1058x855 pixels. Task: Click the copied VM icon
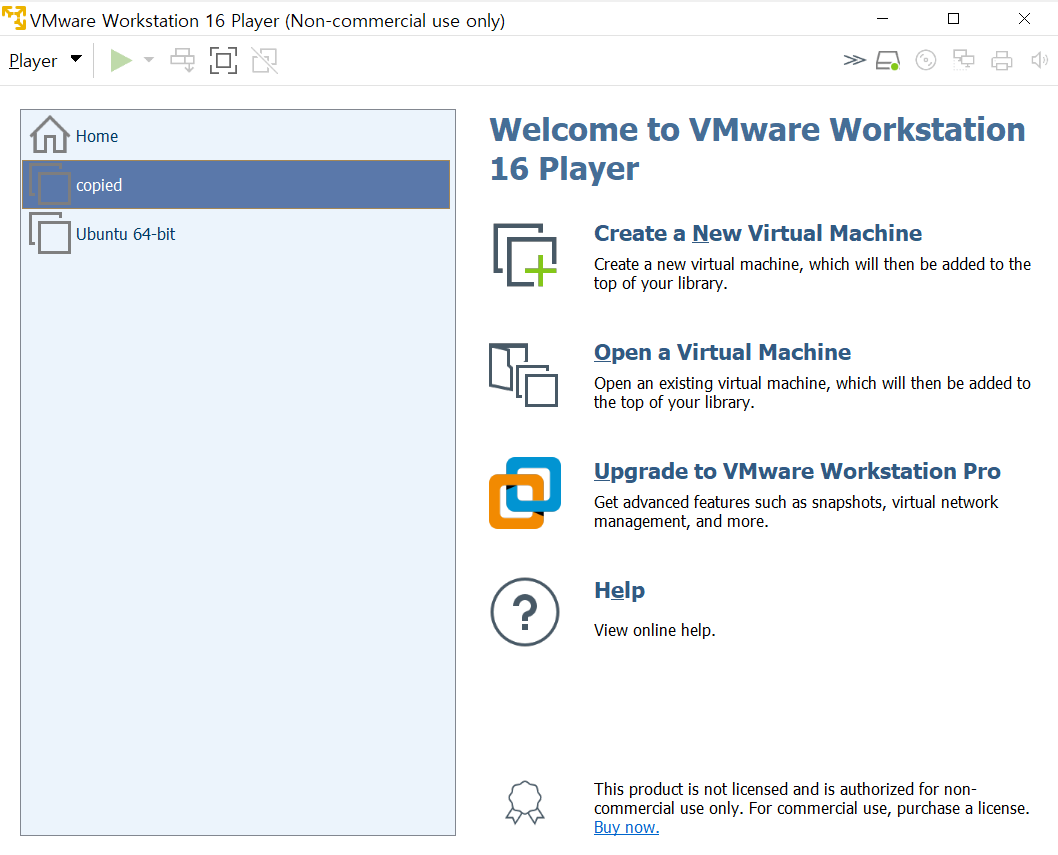click(x=50, y=184)
